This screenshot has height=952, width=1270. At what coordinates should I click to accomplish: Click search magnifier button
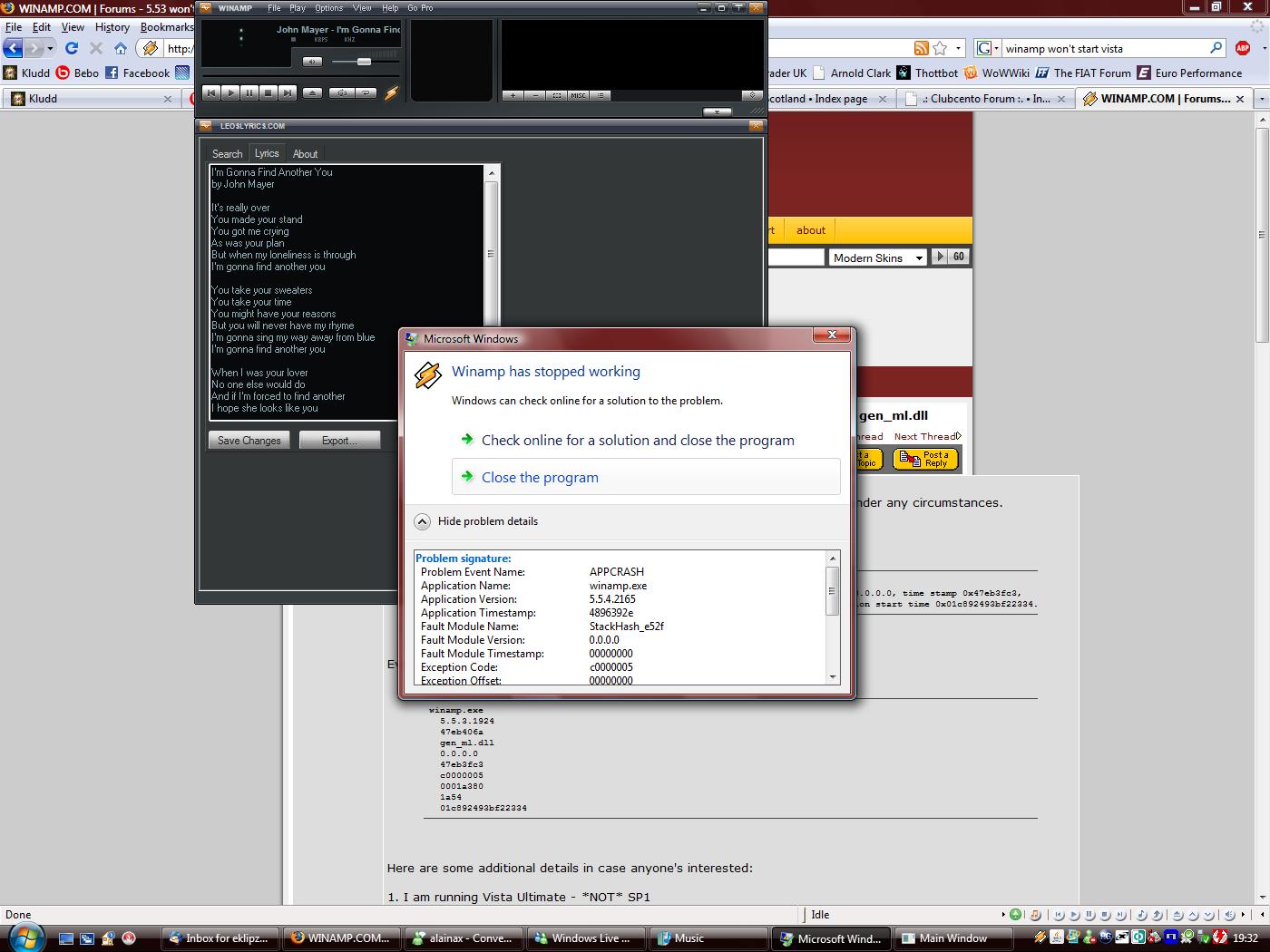[1217, 48]
